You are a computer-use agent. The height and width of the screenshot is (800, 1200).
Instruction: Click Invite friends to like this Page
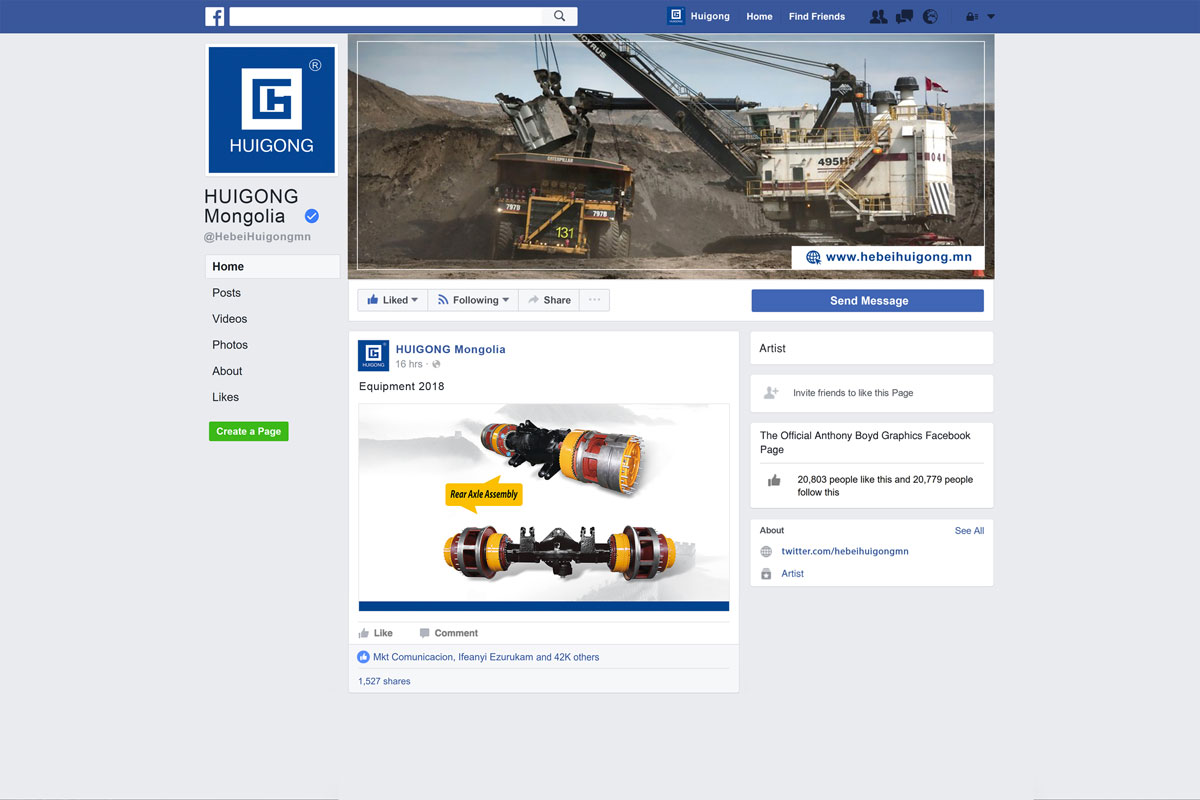click(853, 393)
